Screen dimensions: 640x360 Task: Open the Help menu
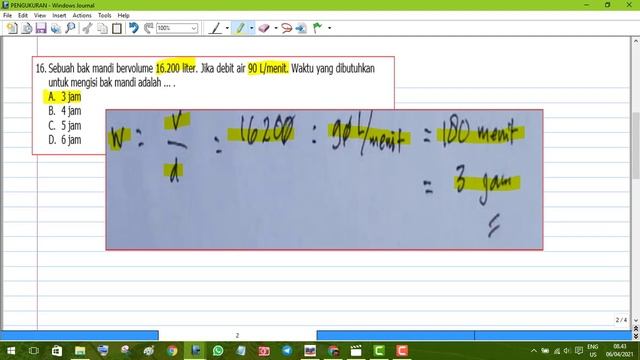(x=124, y=16)
